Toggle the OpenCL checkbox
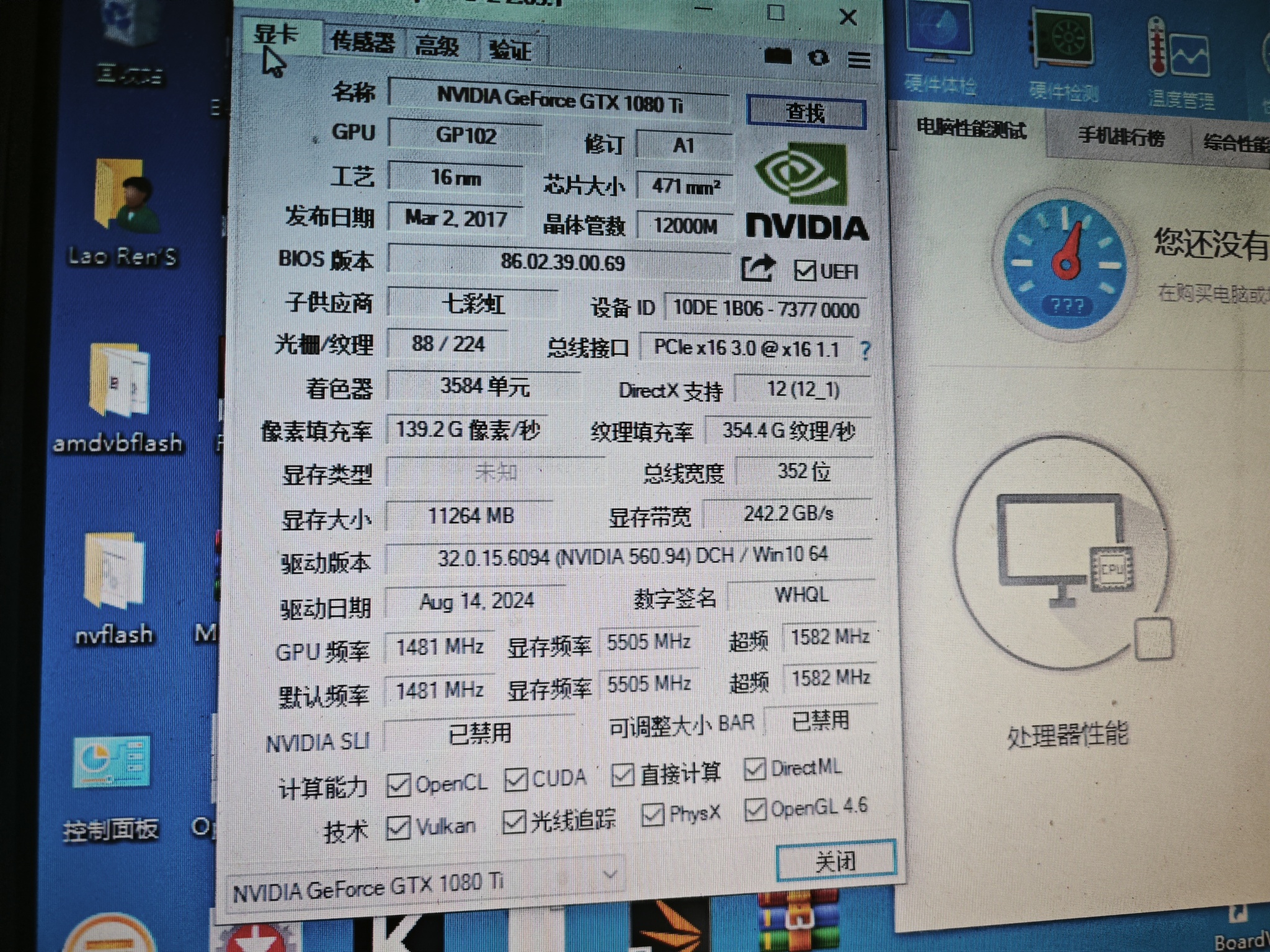Screen dimensions: 1270x952 (397, 785)
